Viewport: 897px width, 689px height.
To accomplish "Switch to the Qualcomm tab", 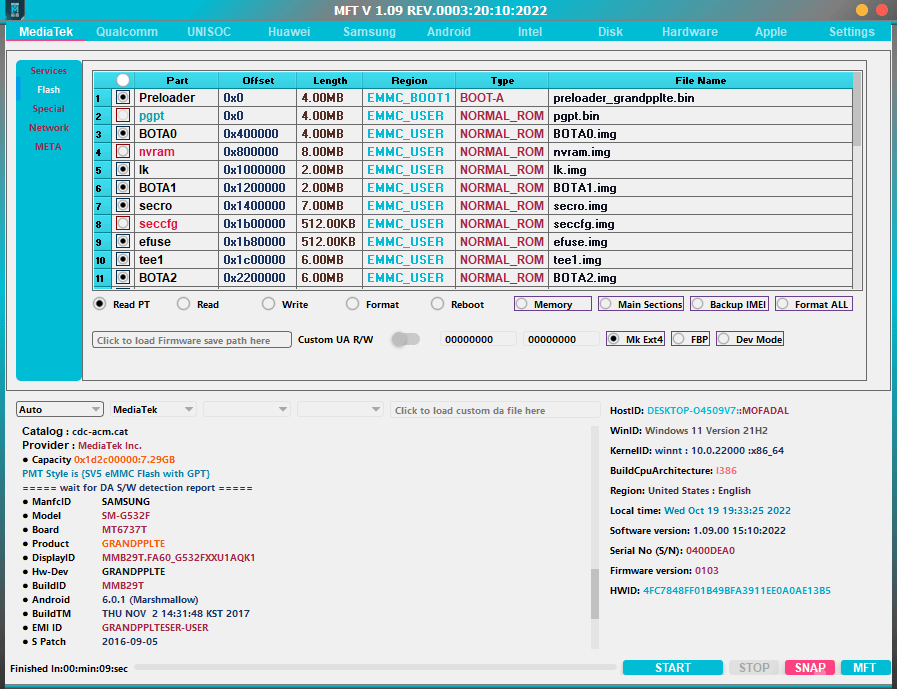I will (x=127, y=31).
